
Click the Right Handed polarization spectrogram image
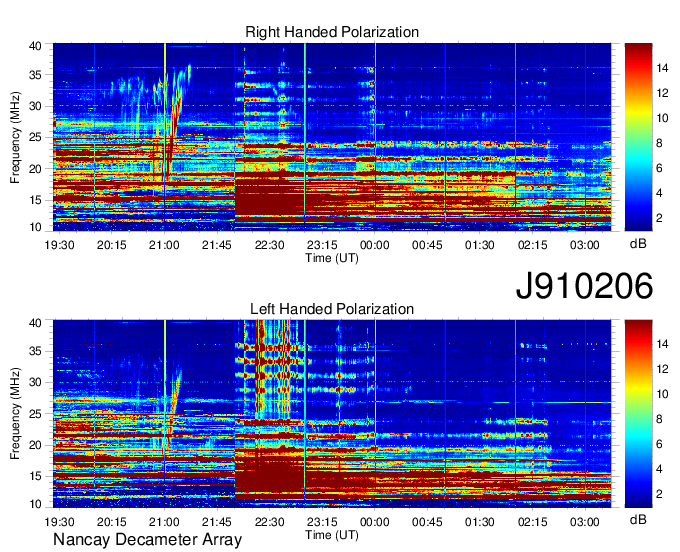pyautogui.click(x=332, y=137)
